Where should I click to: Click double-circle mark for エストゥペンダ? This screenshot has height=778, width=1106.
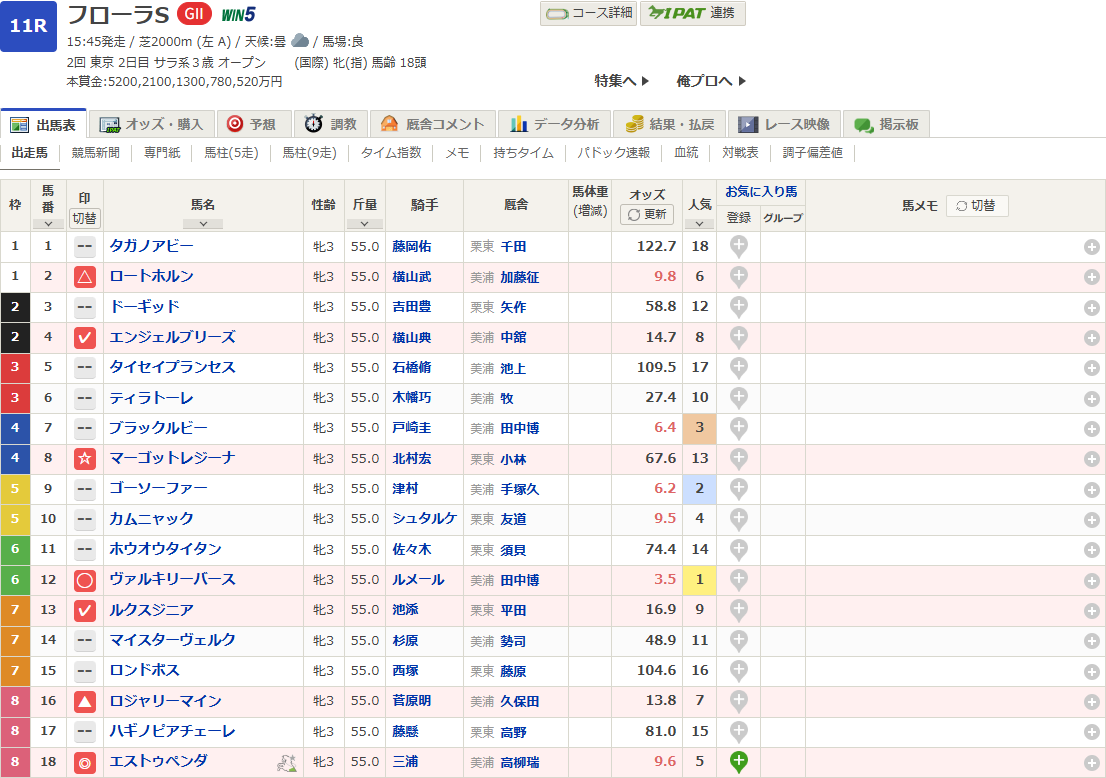pos(85,762)
